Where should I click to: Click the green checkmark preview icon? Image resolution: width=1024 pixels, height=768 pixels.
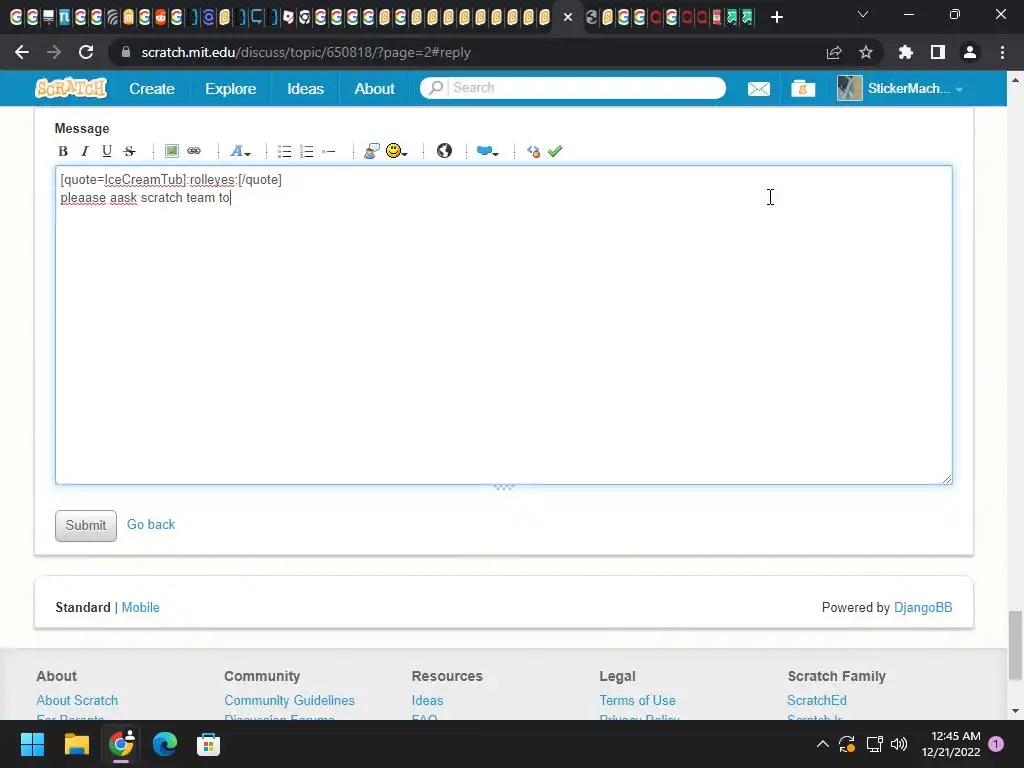pyautogui.click(x=555, y=151)
